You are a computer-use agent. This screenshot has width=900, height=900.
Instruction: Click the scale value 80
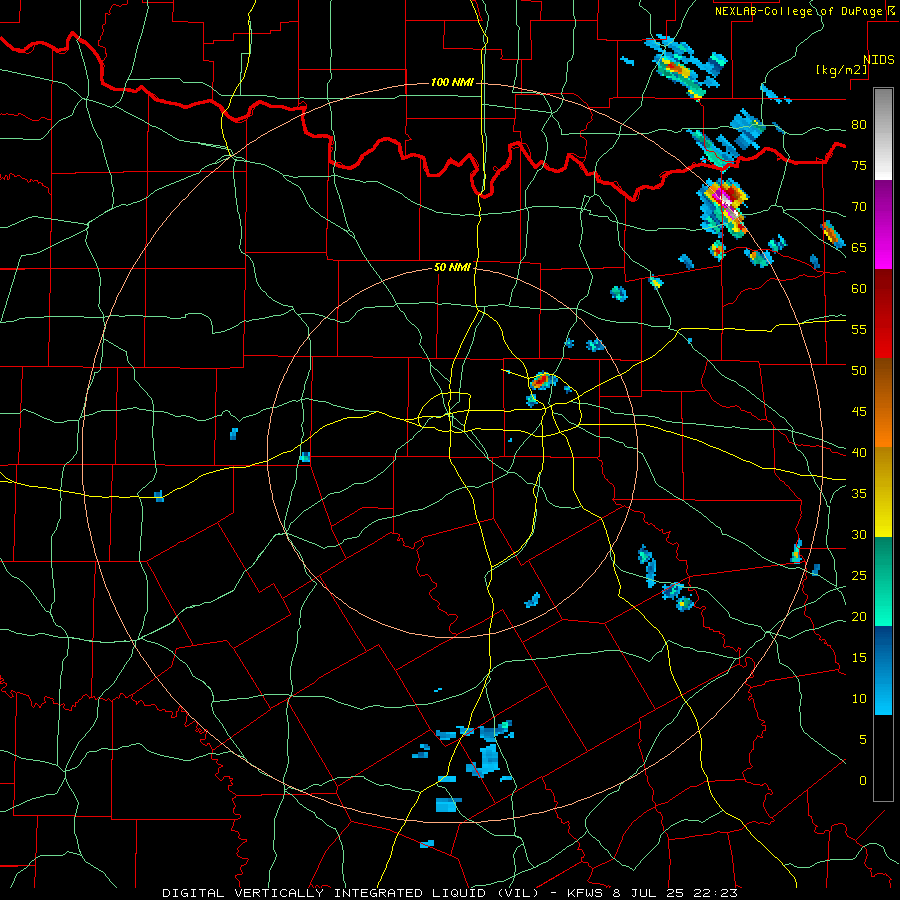pos(859,125)
